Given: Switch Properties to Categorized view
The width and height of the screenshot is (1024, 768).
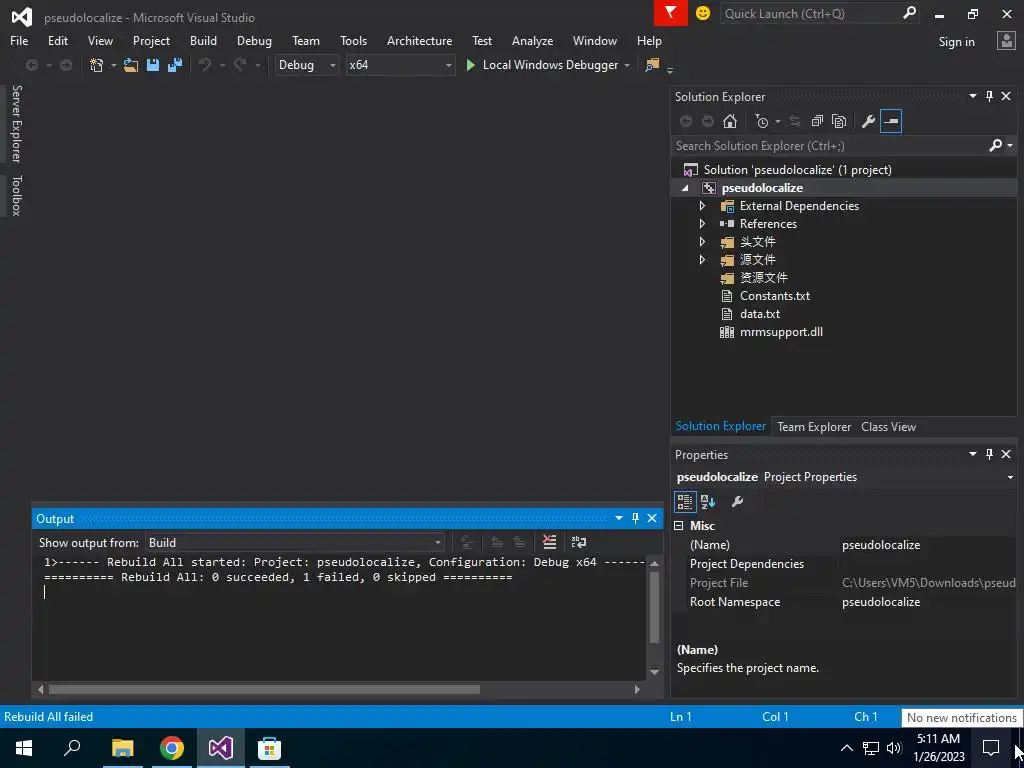Looking at the screenshot, I should pos(684,502).
